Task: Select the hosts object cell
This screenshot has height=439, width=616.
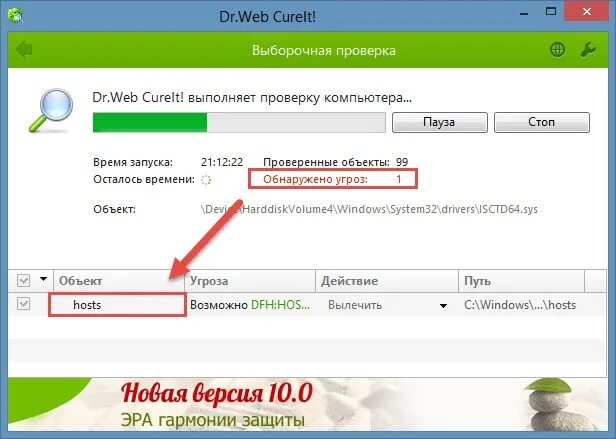Action: tap(117, 305)
